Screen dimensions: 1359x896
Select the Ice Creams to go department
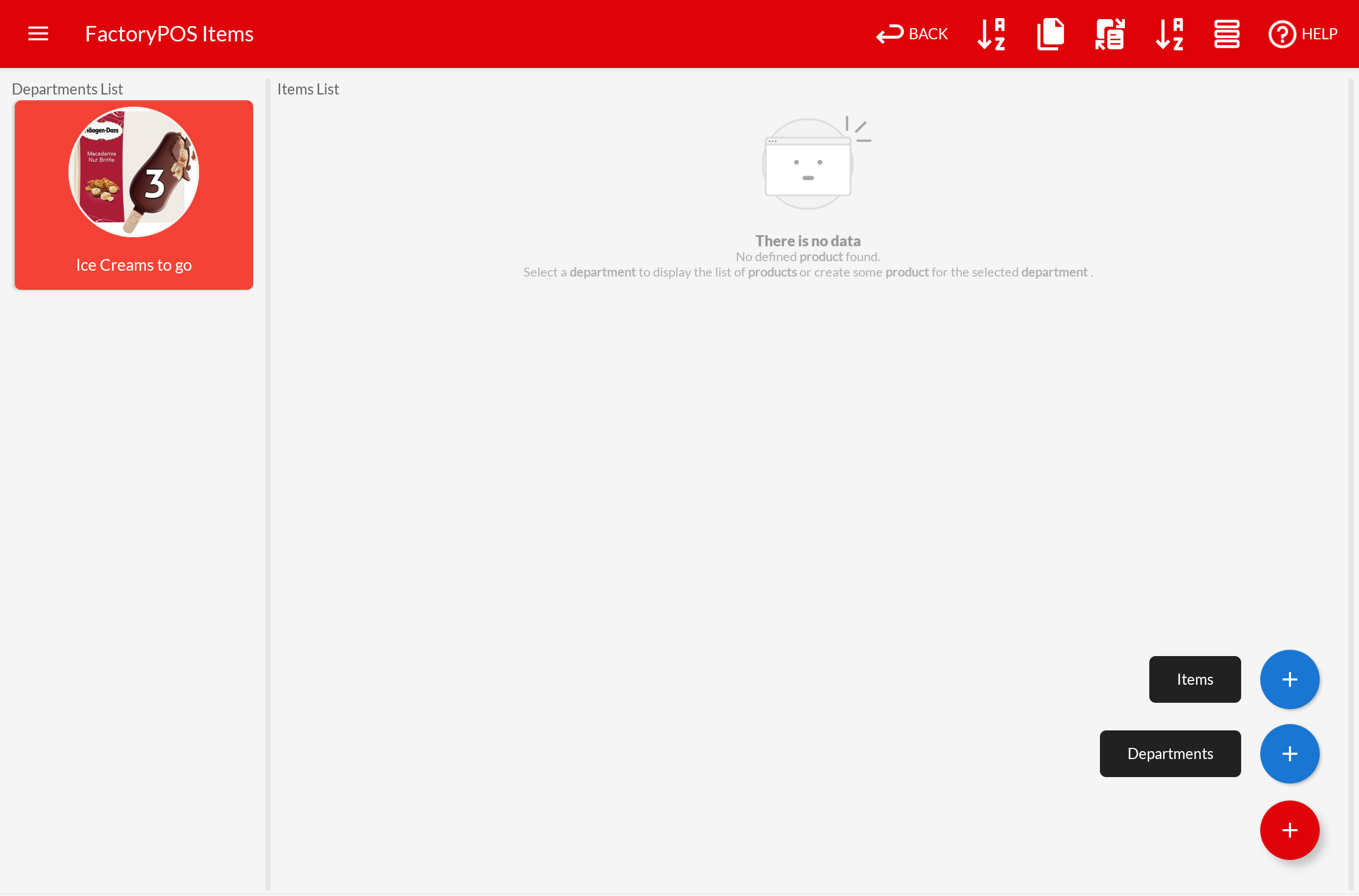(134, 264)
